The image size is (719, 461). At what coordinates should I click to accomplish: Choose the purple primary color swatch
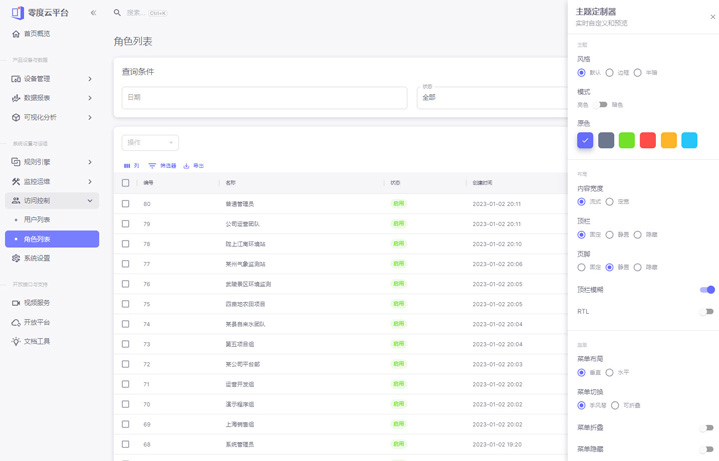[x=585, y=140]
